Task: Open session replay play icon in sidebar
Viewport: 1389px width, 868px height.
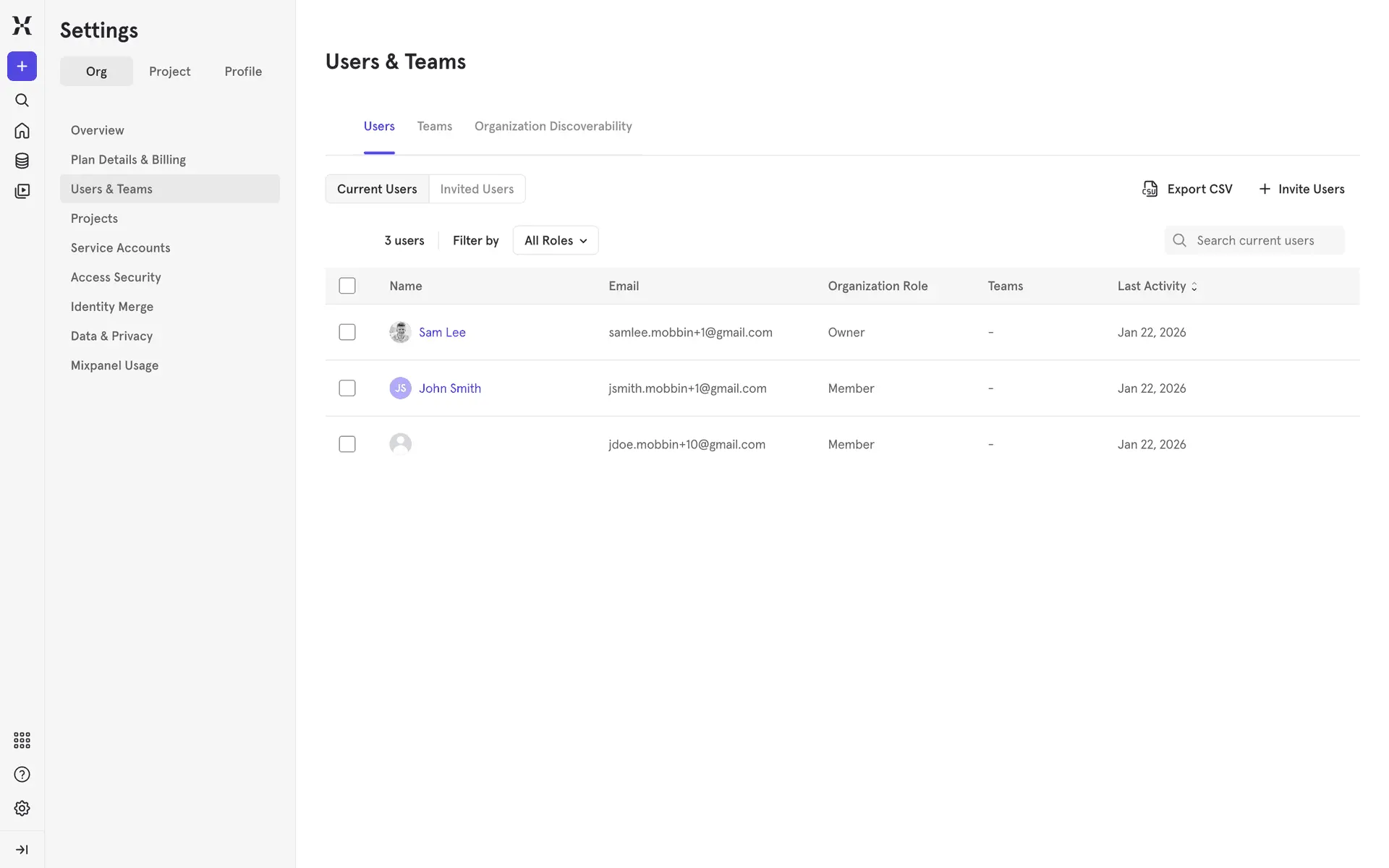Action: [x=22, y=191]
